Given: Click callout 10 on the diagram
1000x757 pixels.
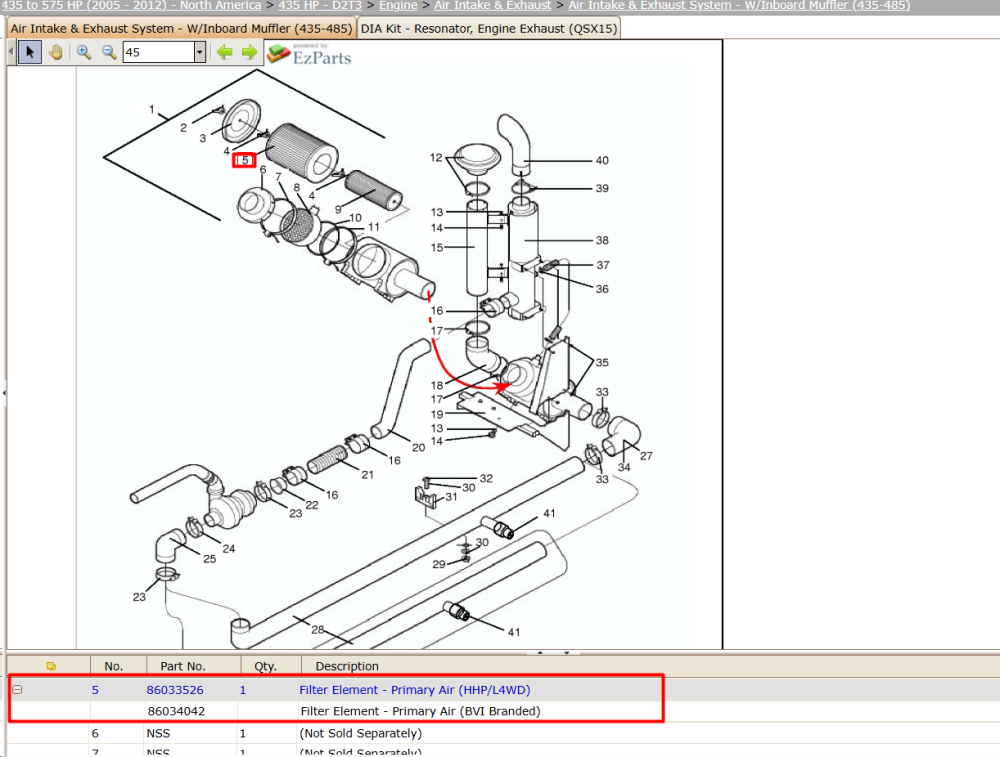Looking at the screenshot, I should click(x=355, y=217).
